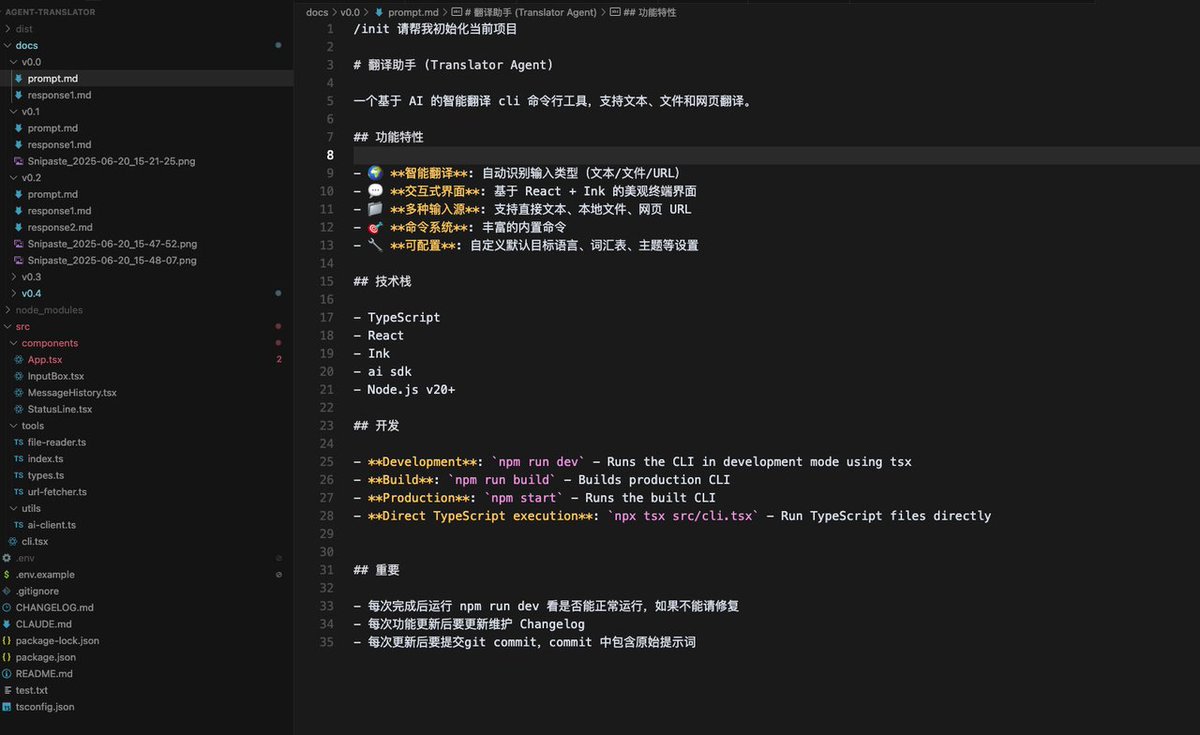The height and width of the screenshot is (735, 1200).
Task: Select .env.example dollar-sign file
Action: 45,574
